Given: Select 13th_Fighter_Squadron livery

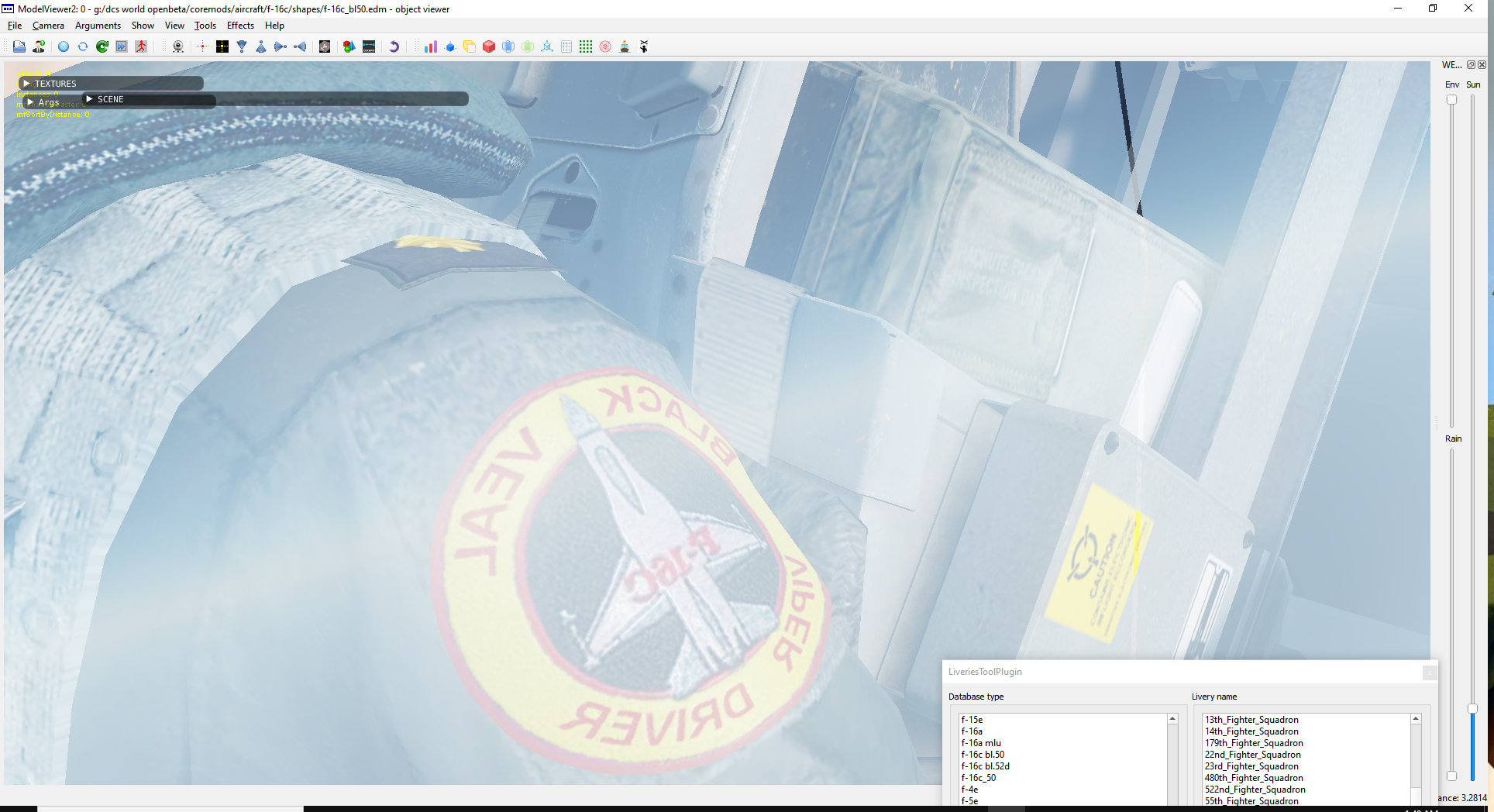Looking at the screenshot, I should pos(1306,720).
